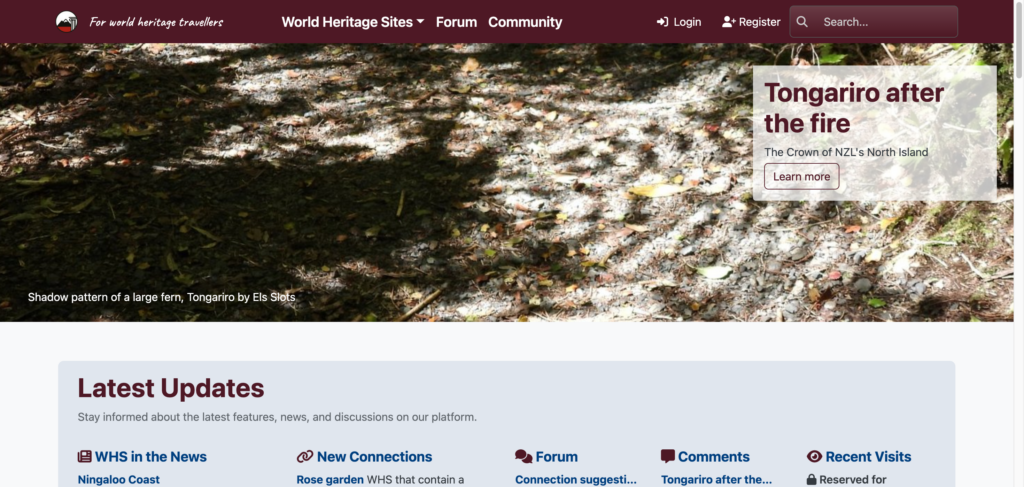Click into the Search input field

[x=885, y=22]
